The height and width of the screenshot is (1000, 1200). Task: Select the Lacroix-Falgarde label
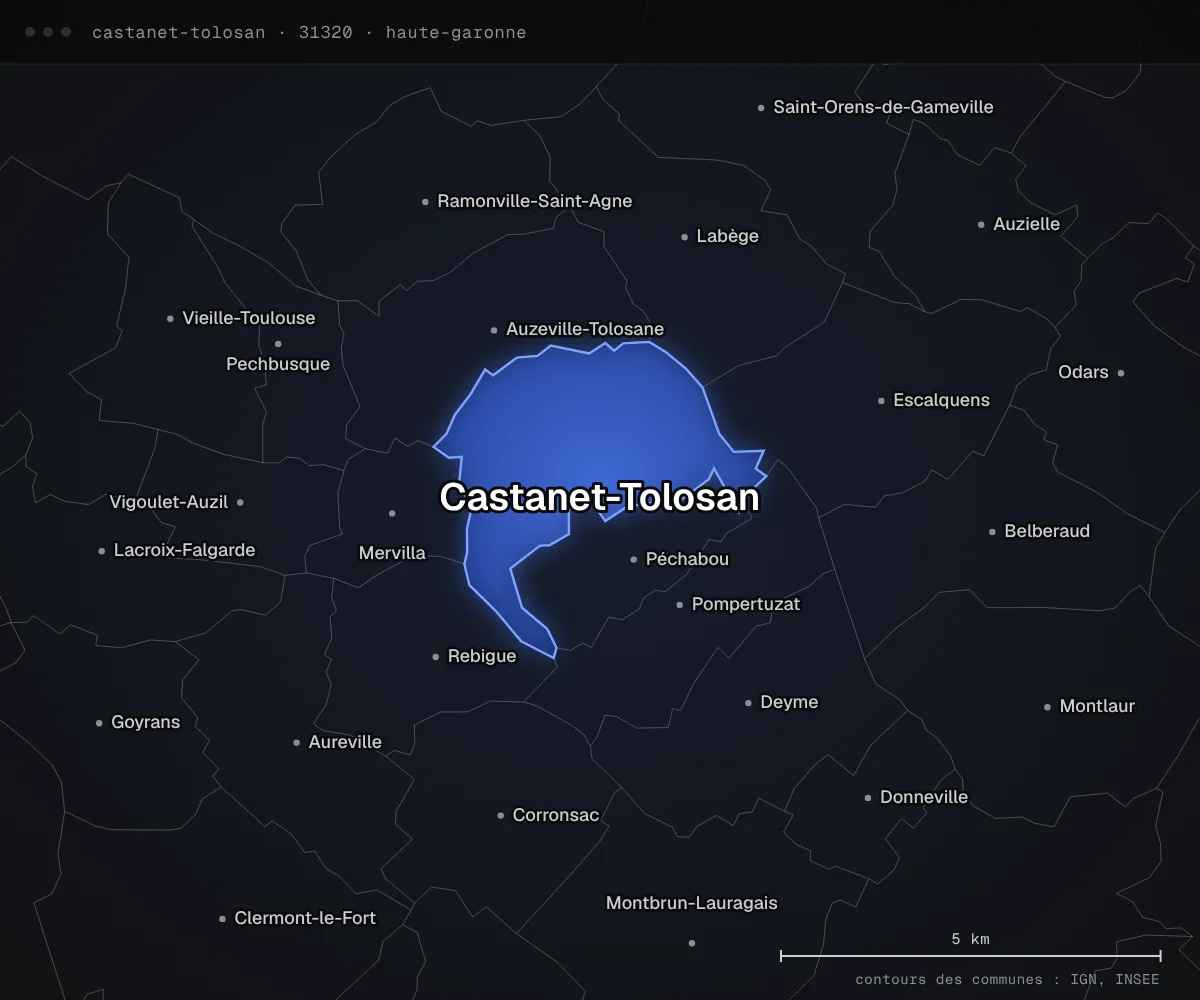pyautogui.click(x=184, y=550)
